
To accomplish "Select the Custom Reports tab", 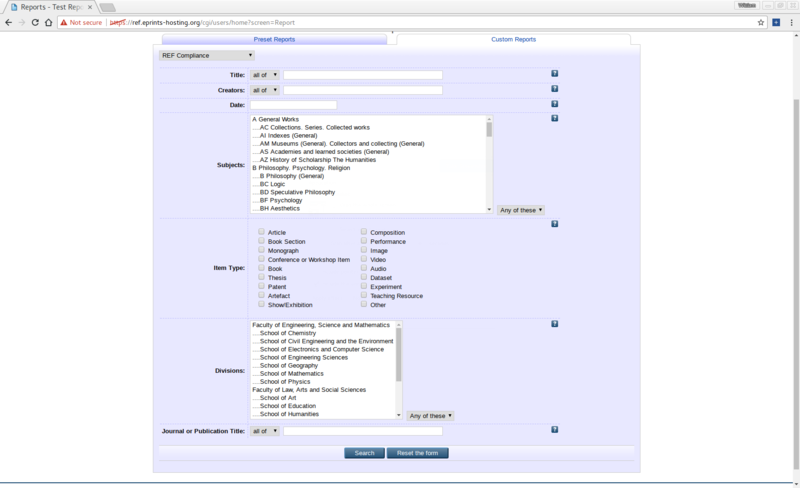I will tap(513, 39).
